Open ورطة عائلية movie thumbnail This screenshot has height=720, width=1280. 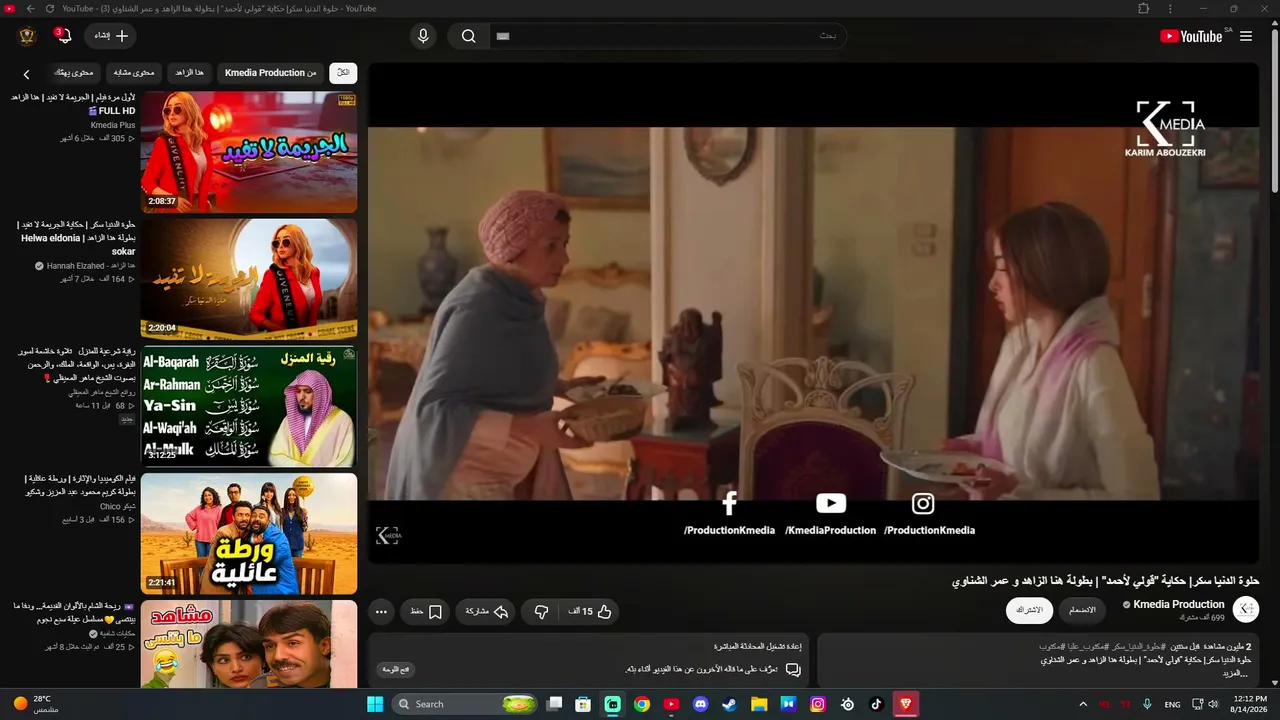(249, 533)
